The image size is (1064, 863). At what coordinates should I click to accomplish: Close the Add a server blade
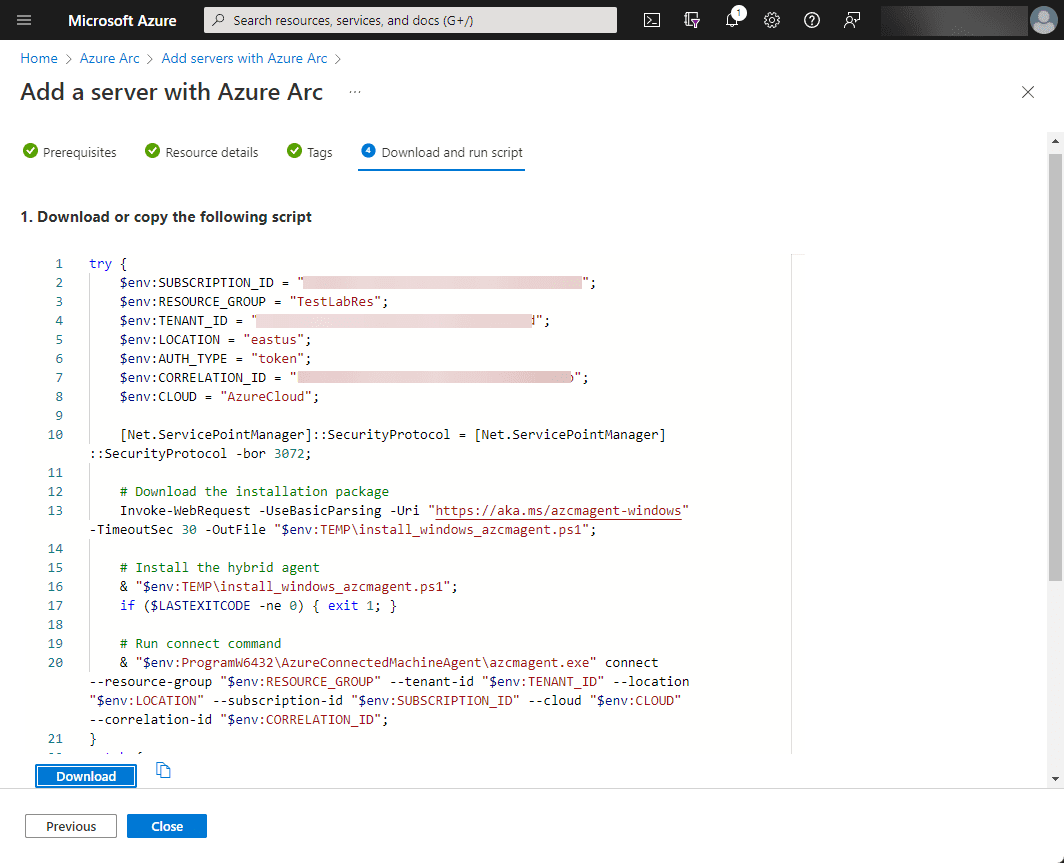1027,92
